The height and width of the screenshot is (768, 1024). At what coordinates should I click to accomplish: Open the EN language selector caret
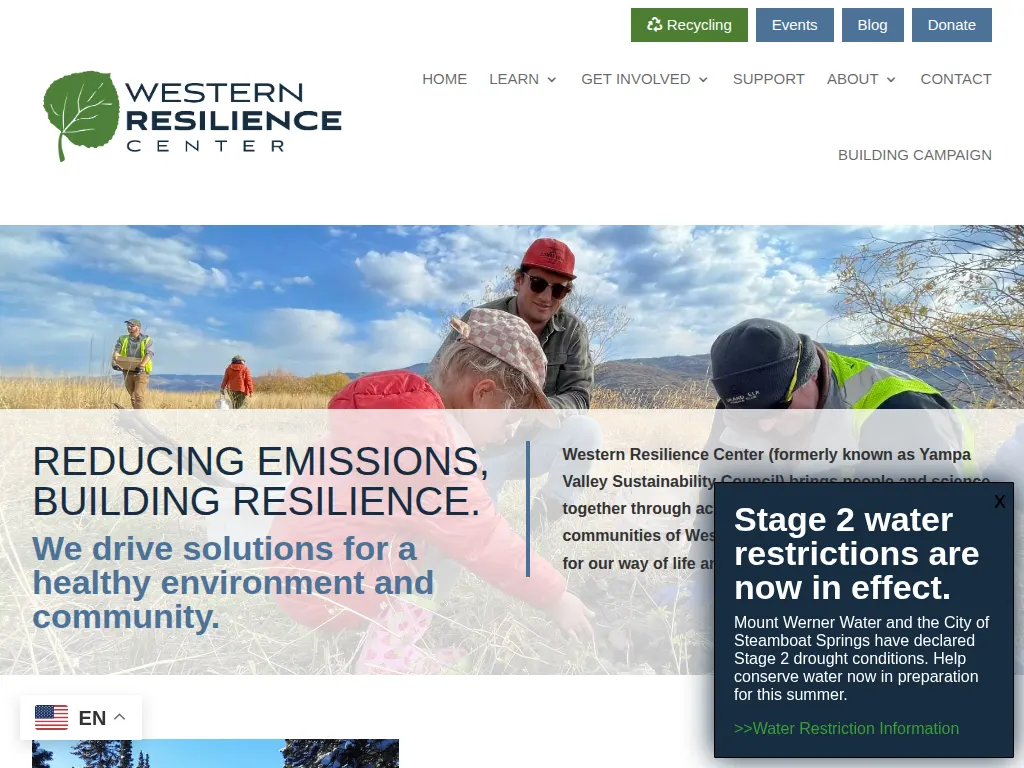pyautogui.click(x=120, y=716)
